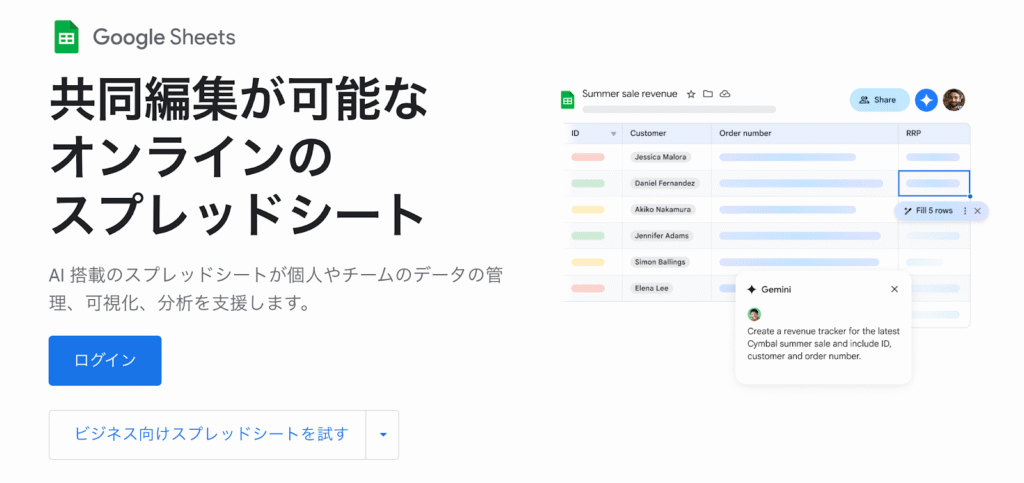Click the ログイン button
The image size is (1024, 483).
[105, 361]
